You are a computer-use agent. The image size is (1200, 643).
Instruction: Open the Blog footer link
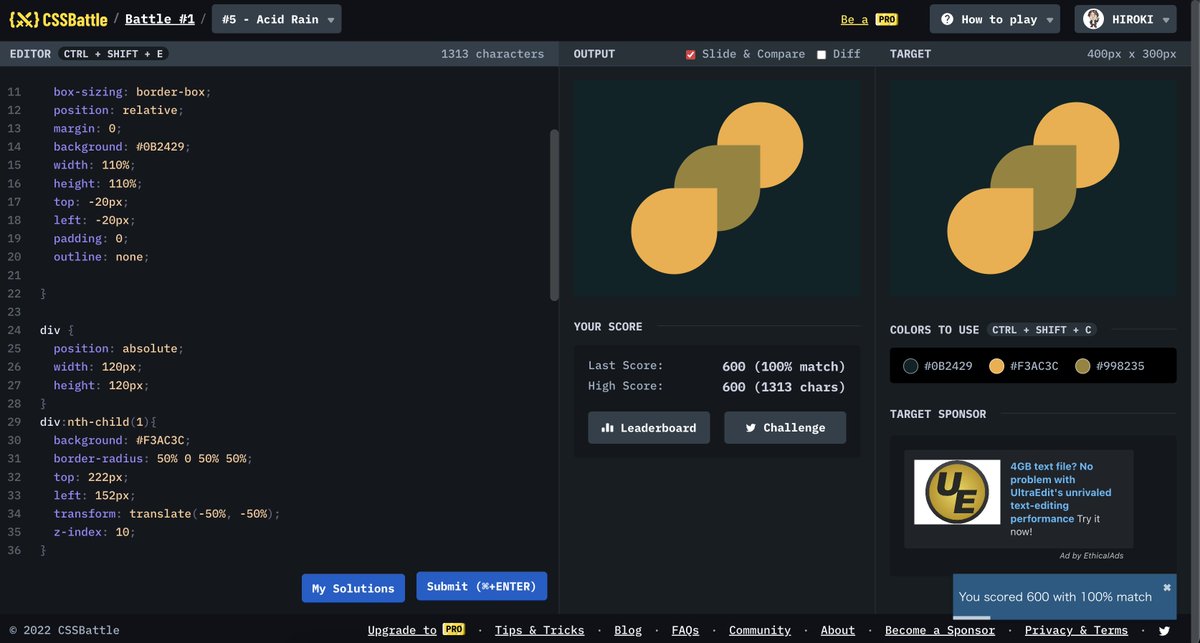tap(628, 630)
